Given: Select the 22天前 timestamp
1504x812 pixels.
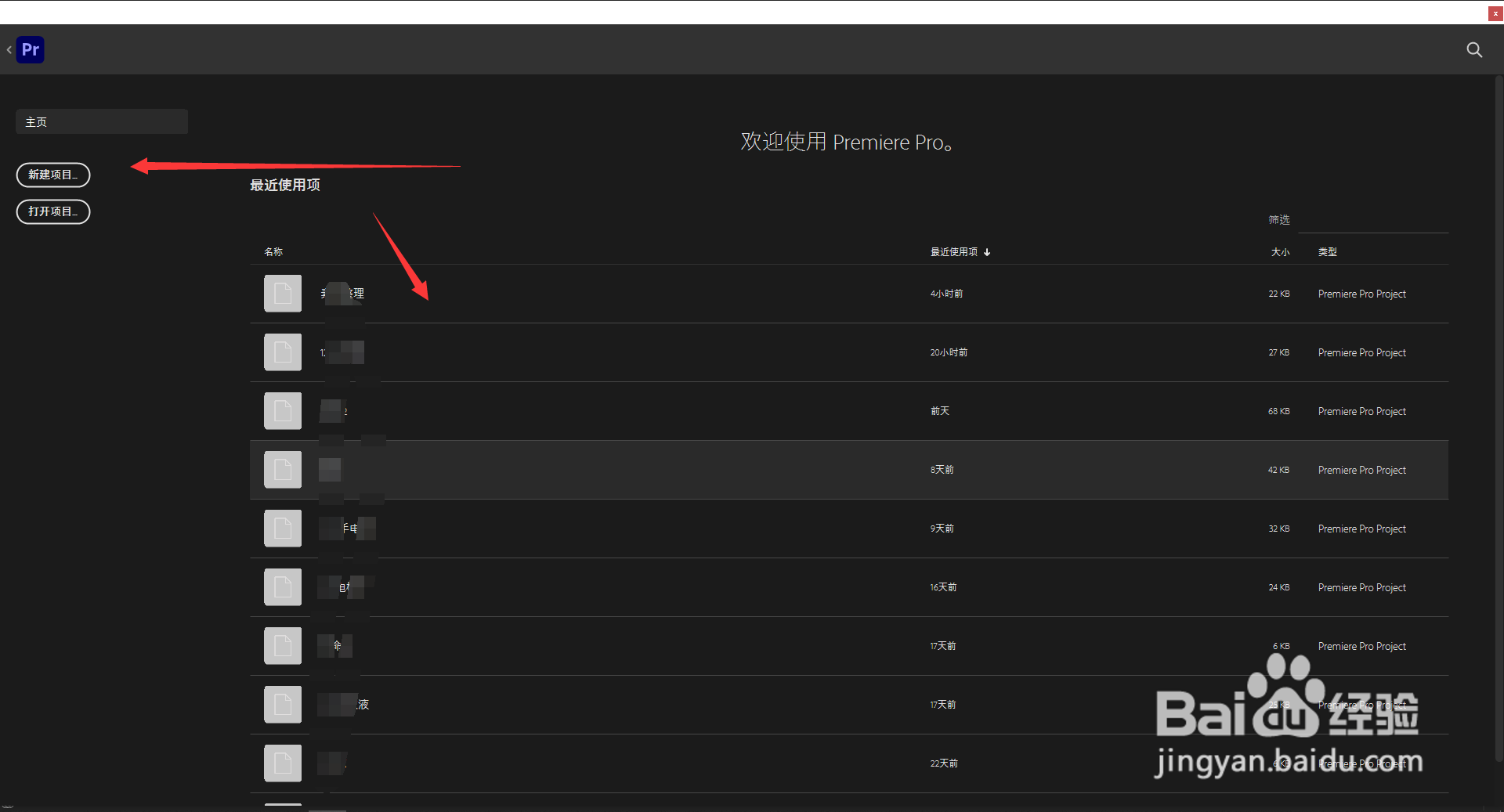Looking at the screenshot, I should coord(944,763).
